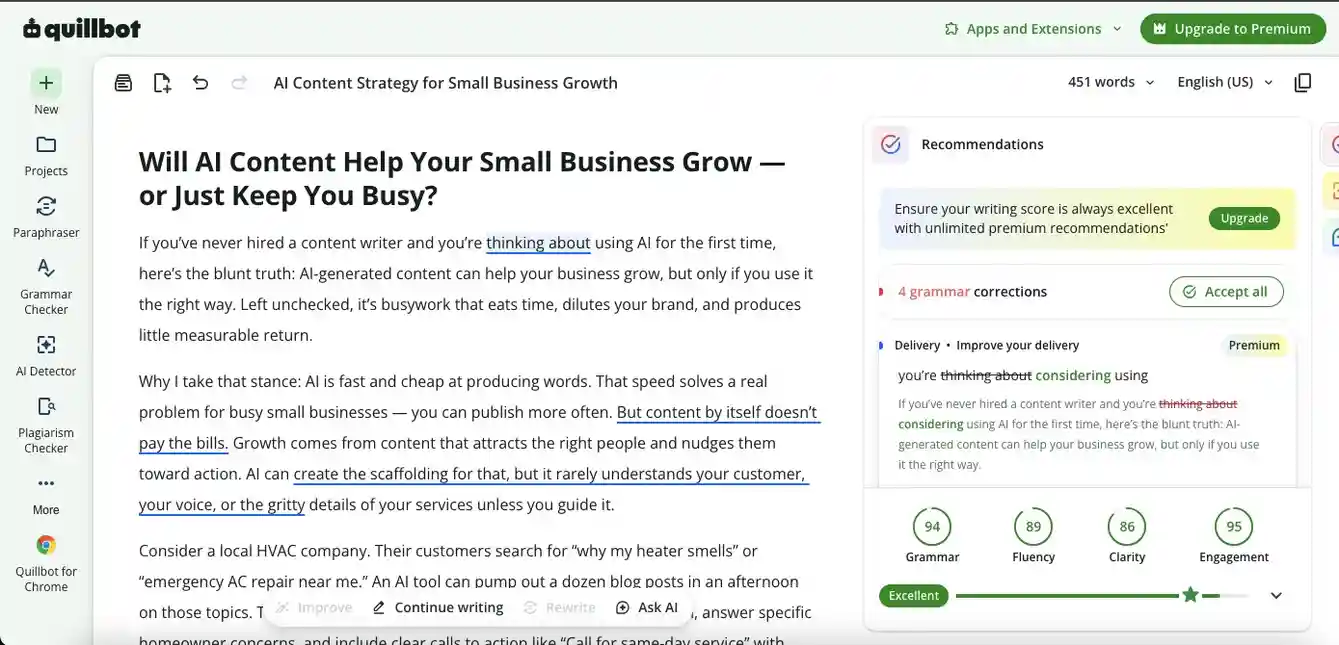This screenshot has width=1339, height=645.
Task: Open Quillbot for Chrome extension
Action: (x=46, y=563)
